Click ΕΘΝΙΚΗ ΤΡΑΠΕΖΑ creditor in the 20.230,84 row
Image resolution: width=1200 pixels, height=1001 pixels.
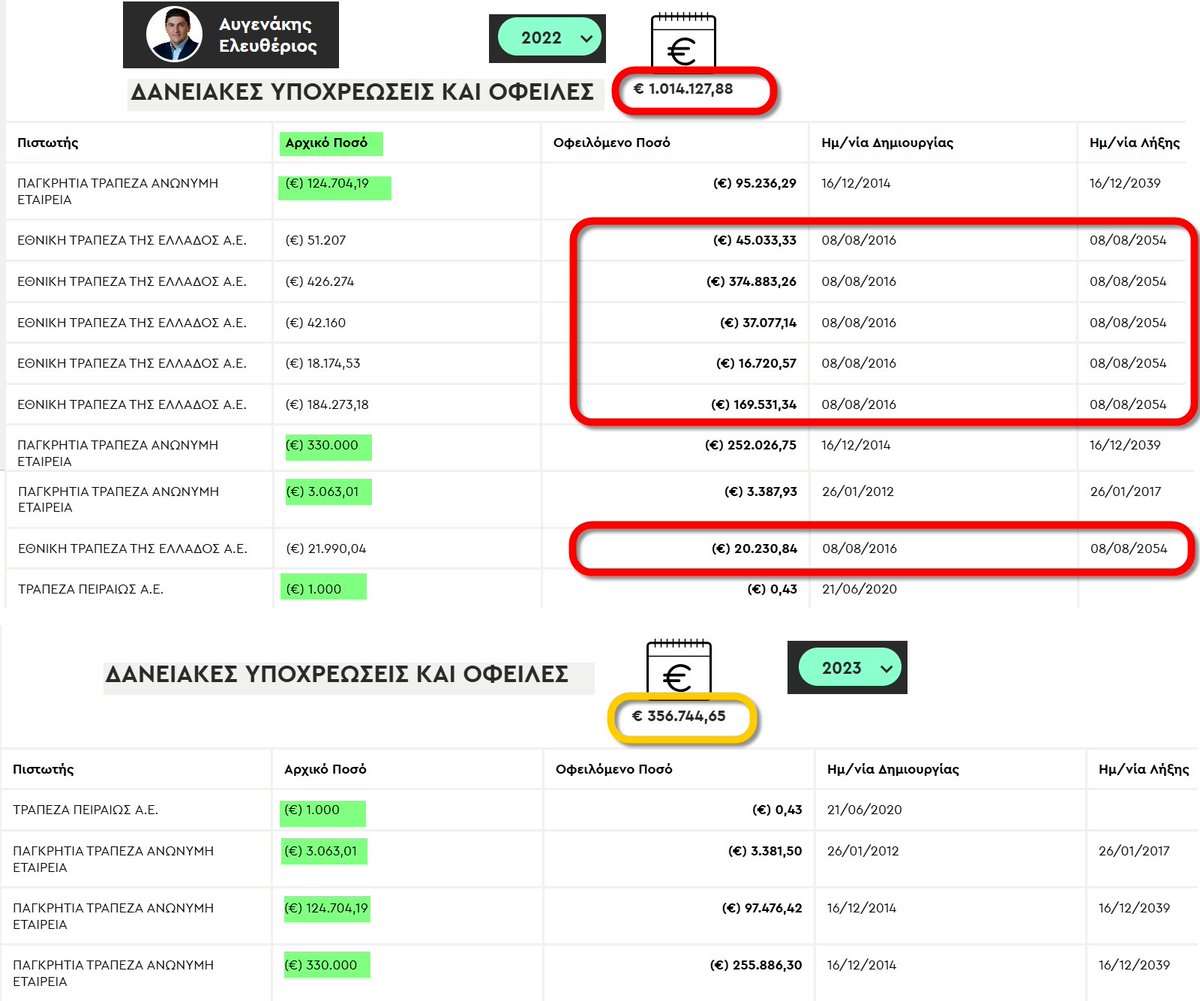click(x=132, y=549)
